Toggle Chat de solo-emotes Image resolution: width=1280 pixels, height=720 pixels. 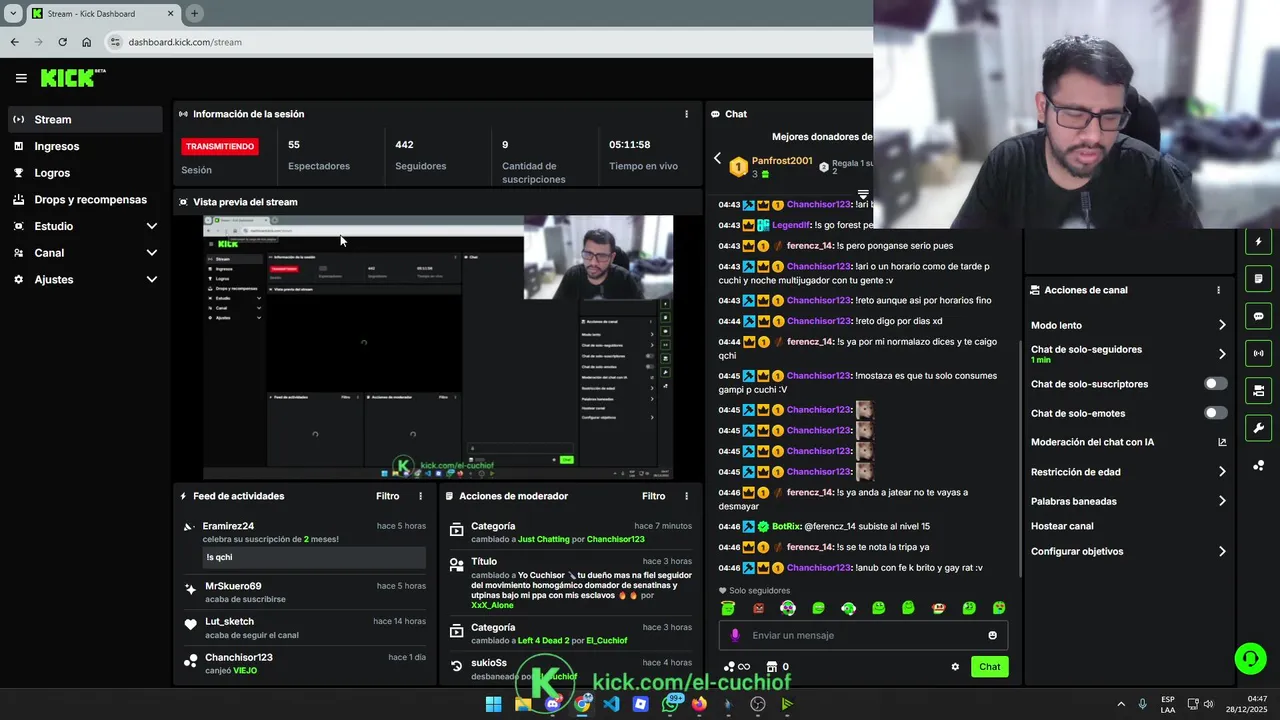point(1215,413)
